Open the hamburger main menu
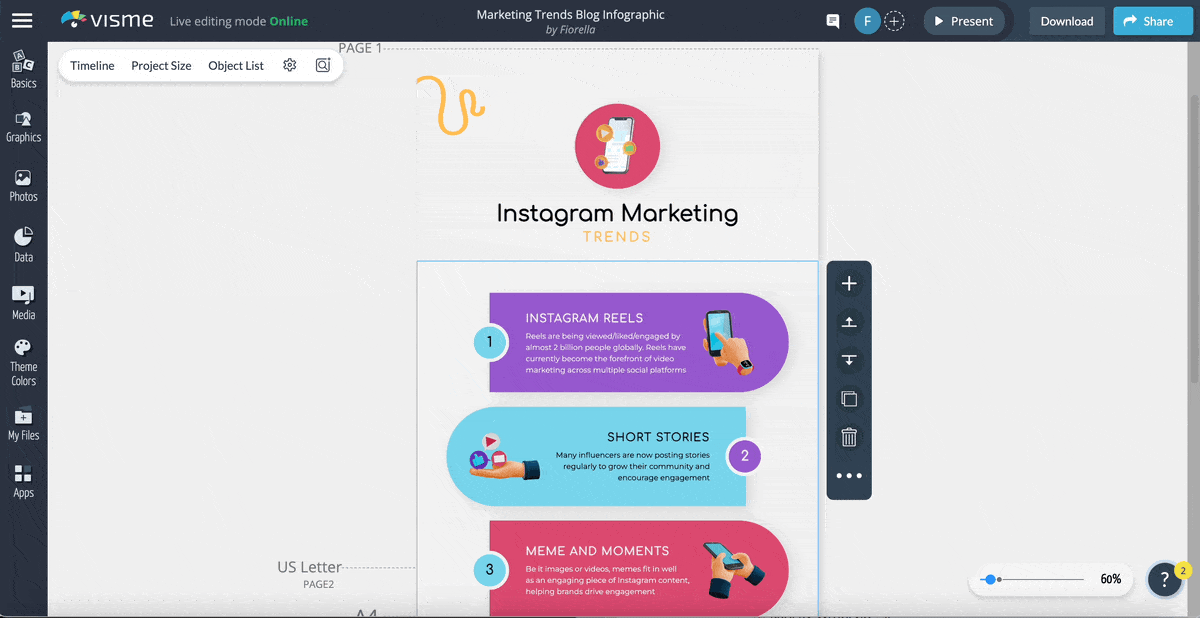 22,20
